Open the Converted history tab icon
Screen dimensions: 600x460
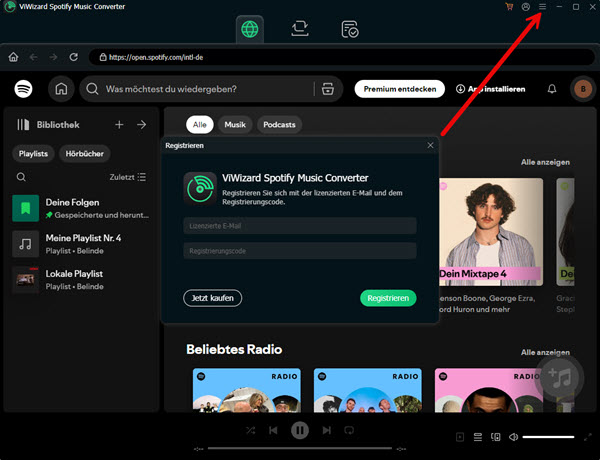click(x=349, y=30)
